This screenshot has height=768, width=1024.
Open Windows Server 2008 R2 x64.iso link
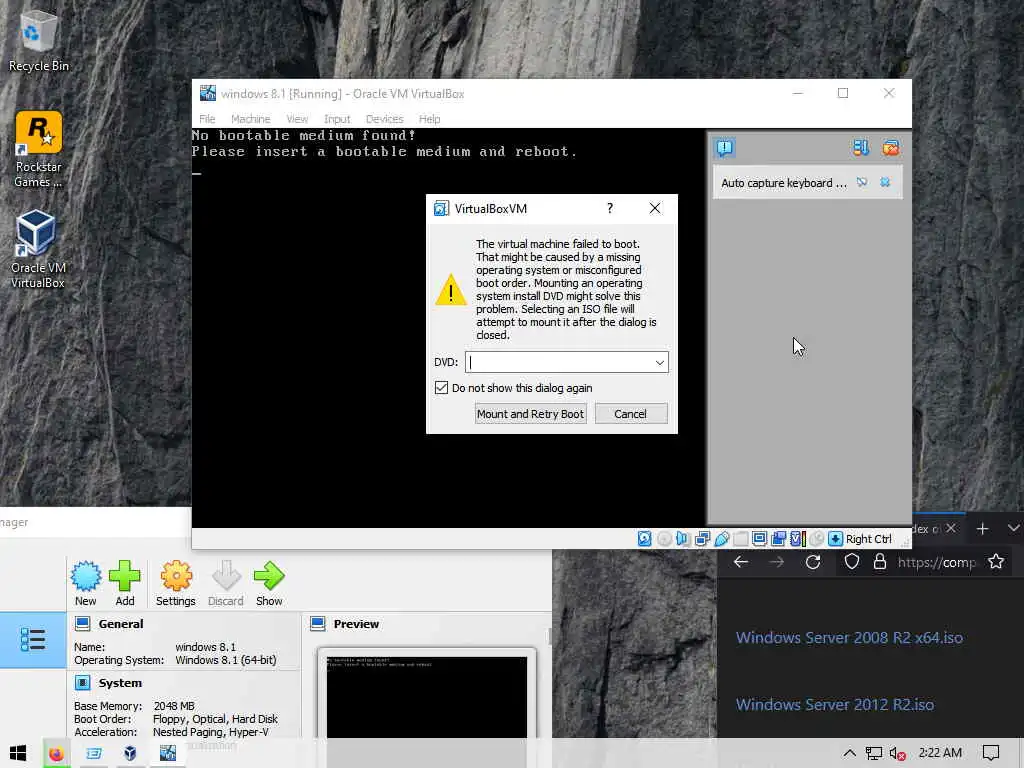point(849,637)
